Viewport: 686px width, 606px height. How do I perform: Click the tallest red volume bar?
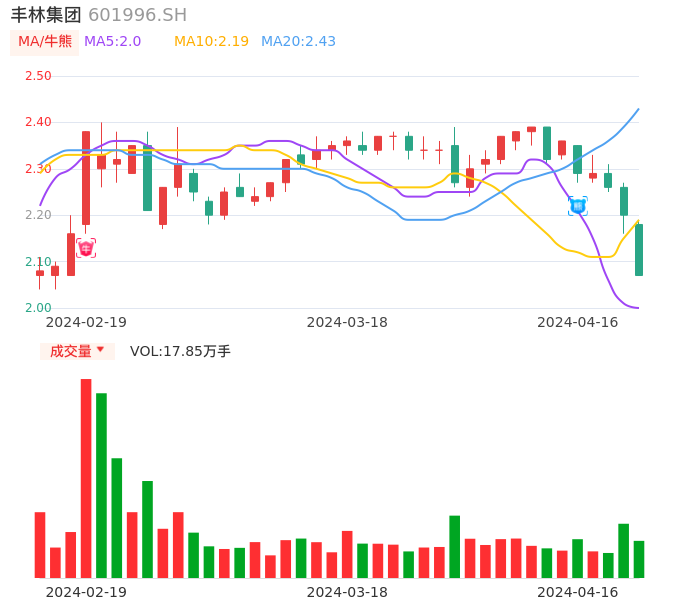point(86,478)
